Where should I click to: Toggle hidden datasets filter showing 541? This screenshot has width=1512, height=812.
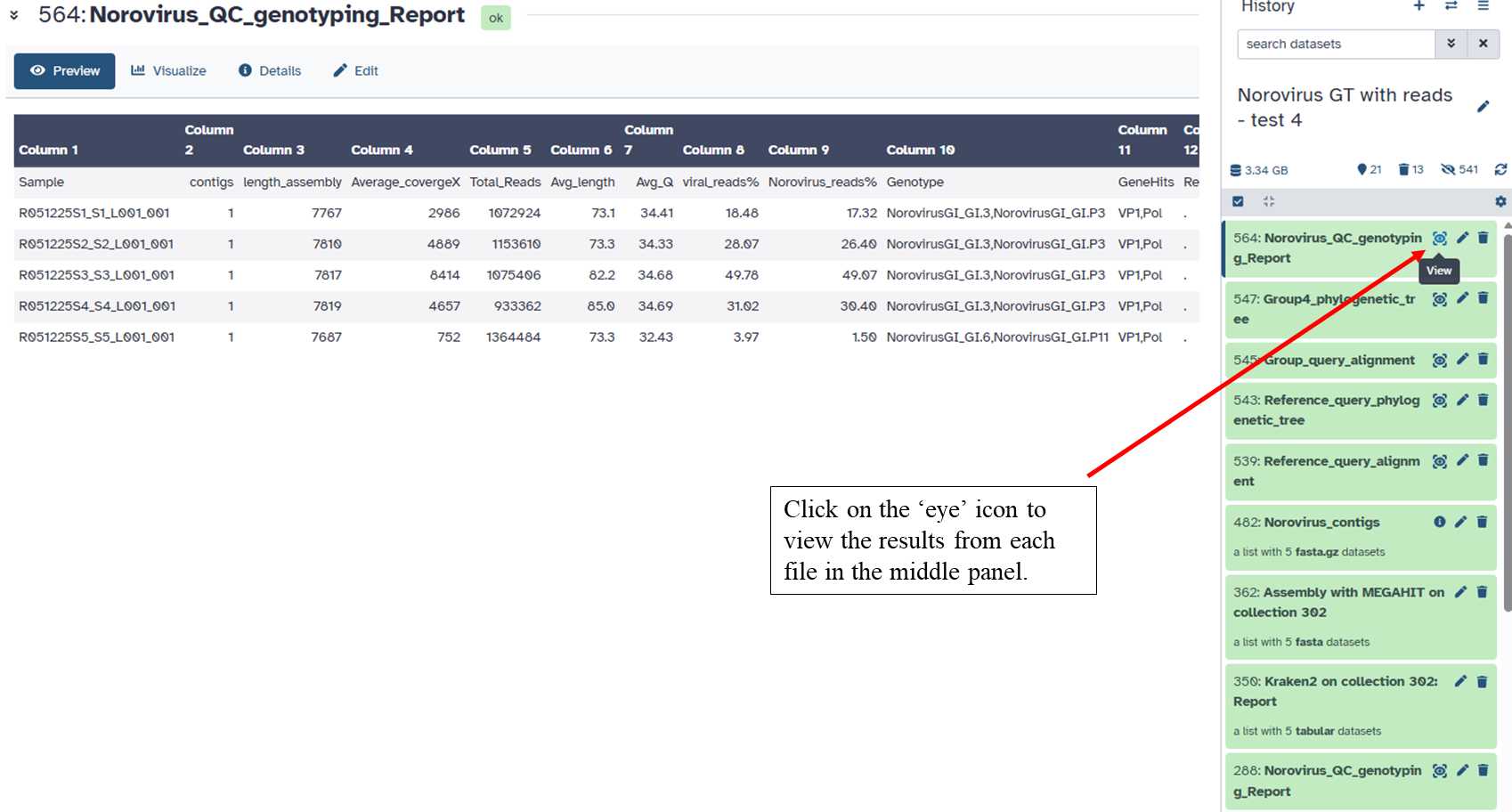click(x=1459, y=169)
